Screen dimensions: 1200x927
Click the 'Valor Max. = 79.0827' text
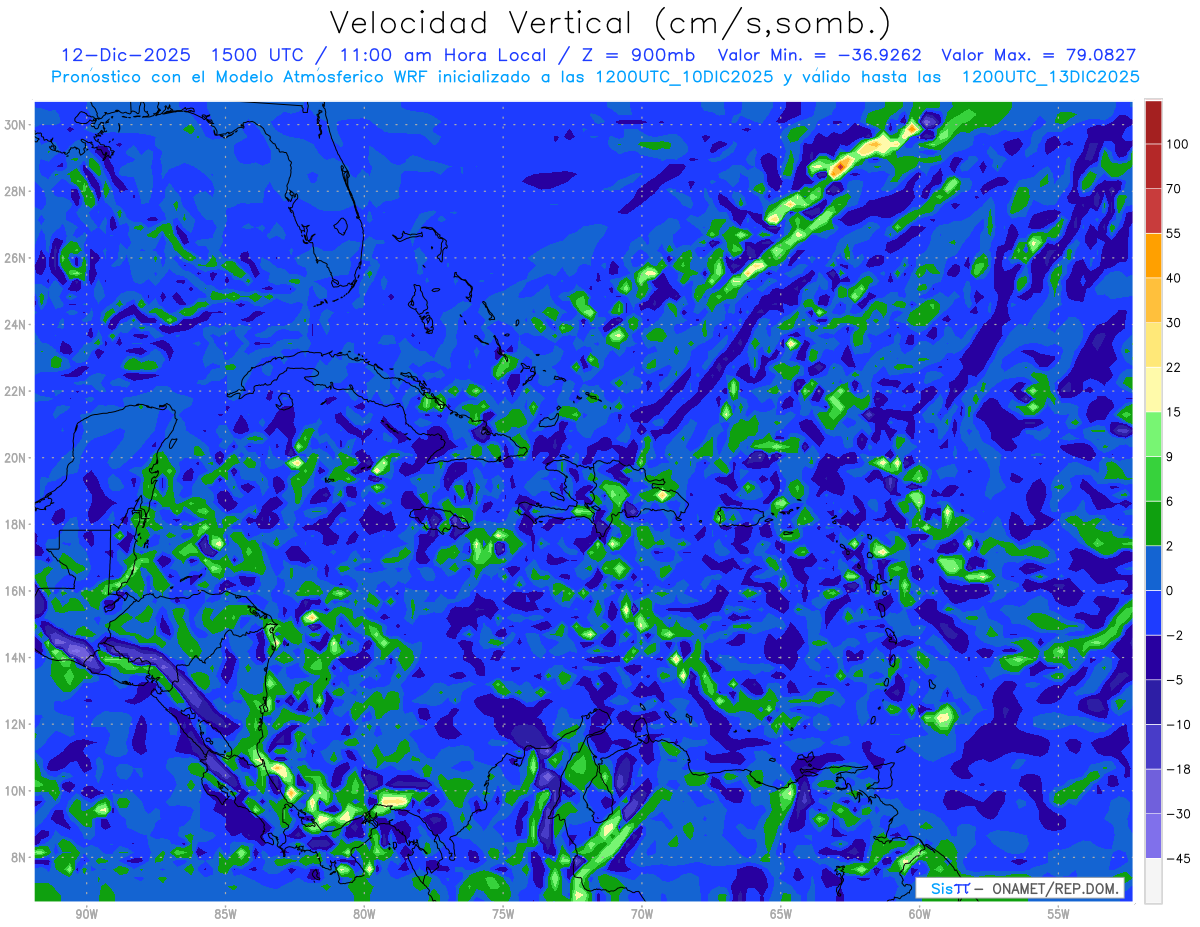tap(1039, 55)
